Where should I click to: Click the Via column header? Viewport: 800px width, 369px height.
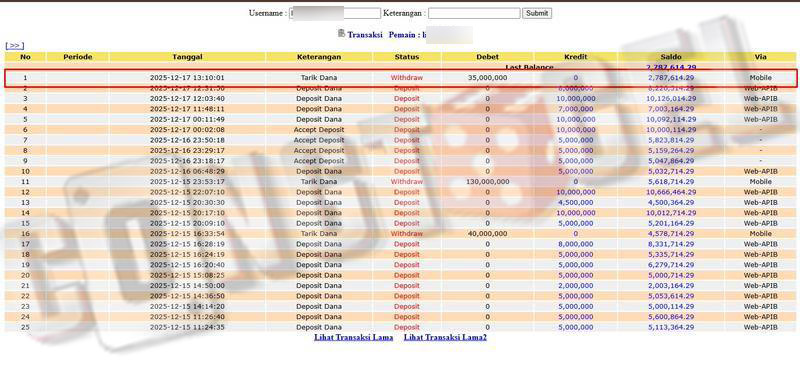[x=760, y=57]
